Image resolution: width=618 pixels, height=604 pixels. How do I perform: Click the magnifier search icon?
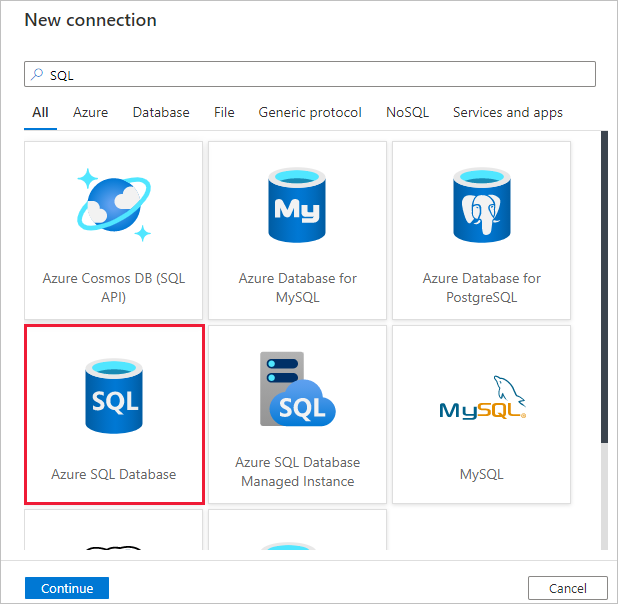38,74
